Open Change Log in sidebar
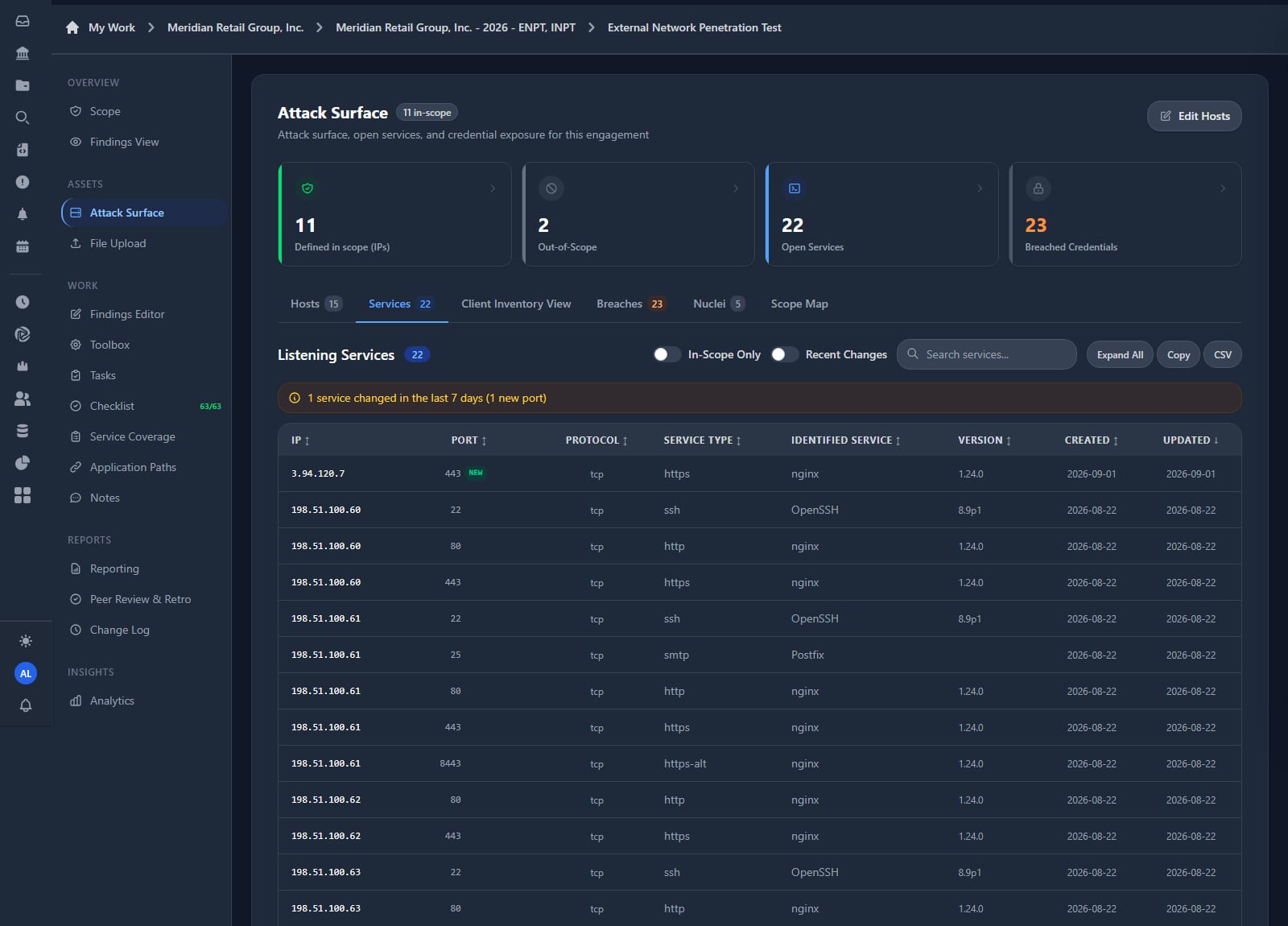 click(x=119, y=630)
